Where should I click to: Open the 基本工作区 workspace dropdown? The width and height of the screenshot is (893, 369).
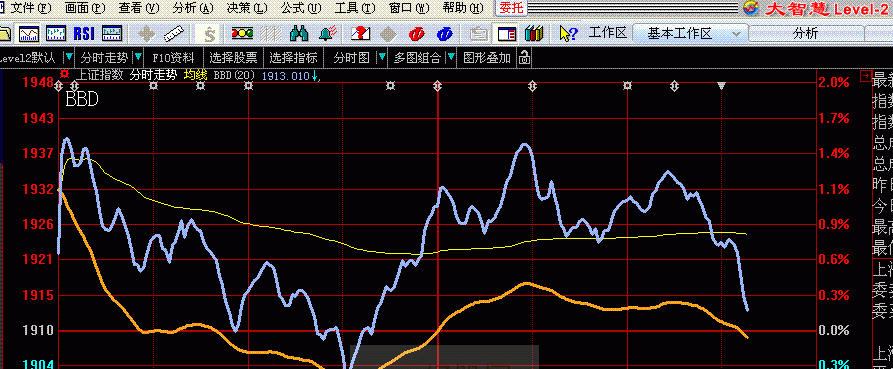point(689,34)
